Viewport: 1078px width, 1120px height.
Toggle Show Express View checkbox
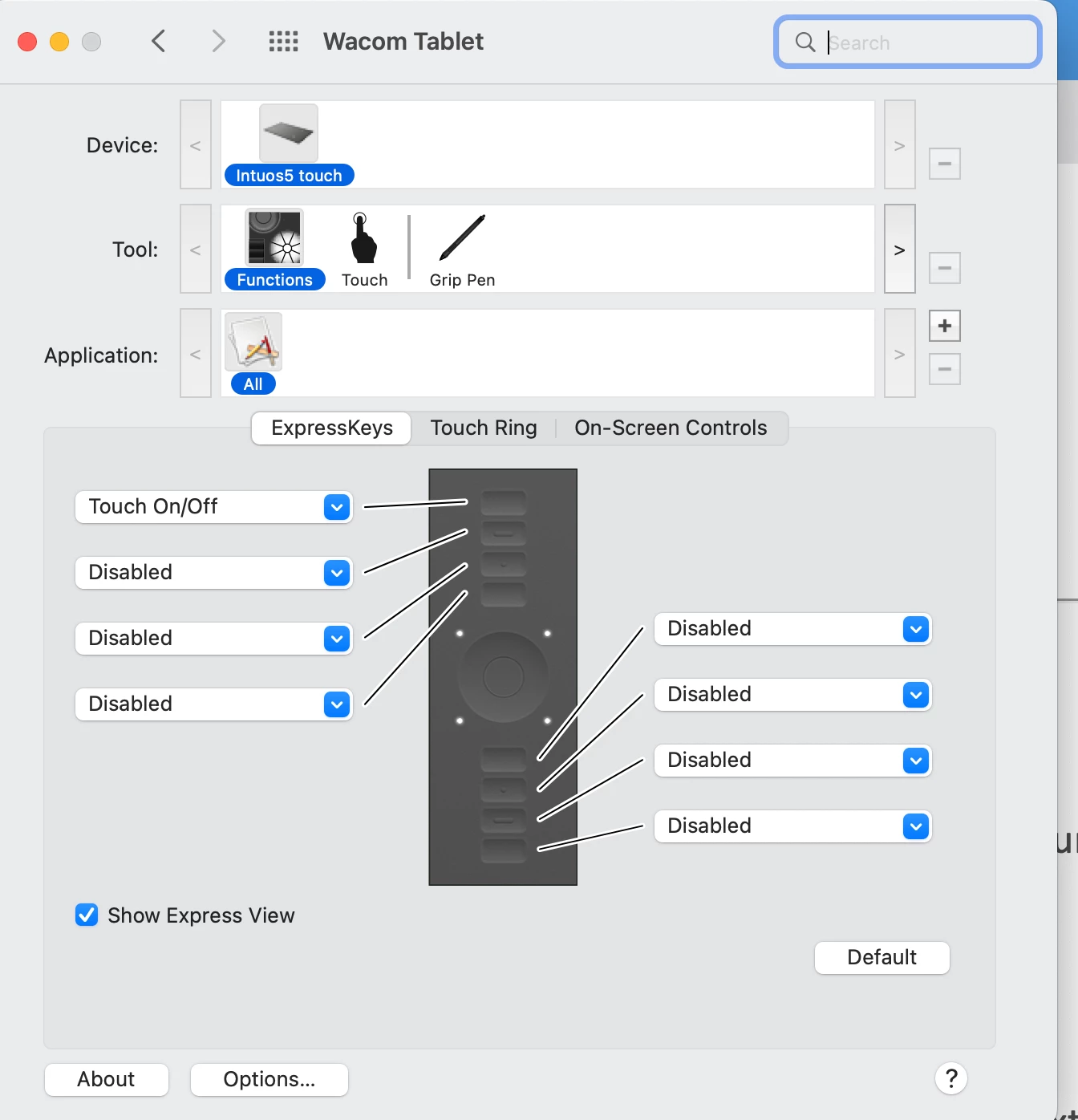87,915
